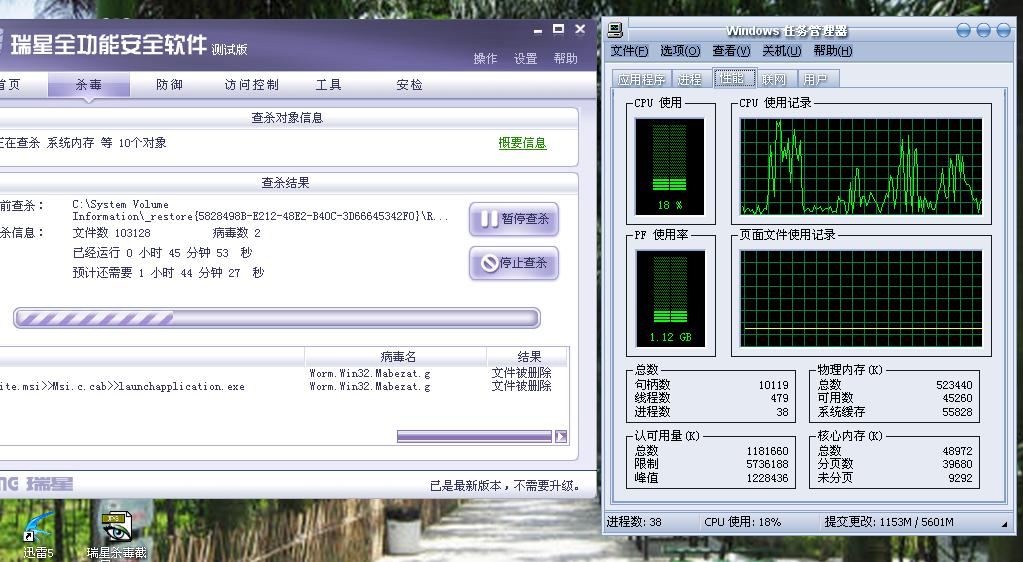Click the CPU 使用: 18% status bar entry
The height and width of the screenshot is (562, 1023).
742,522
